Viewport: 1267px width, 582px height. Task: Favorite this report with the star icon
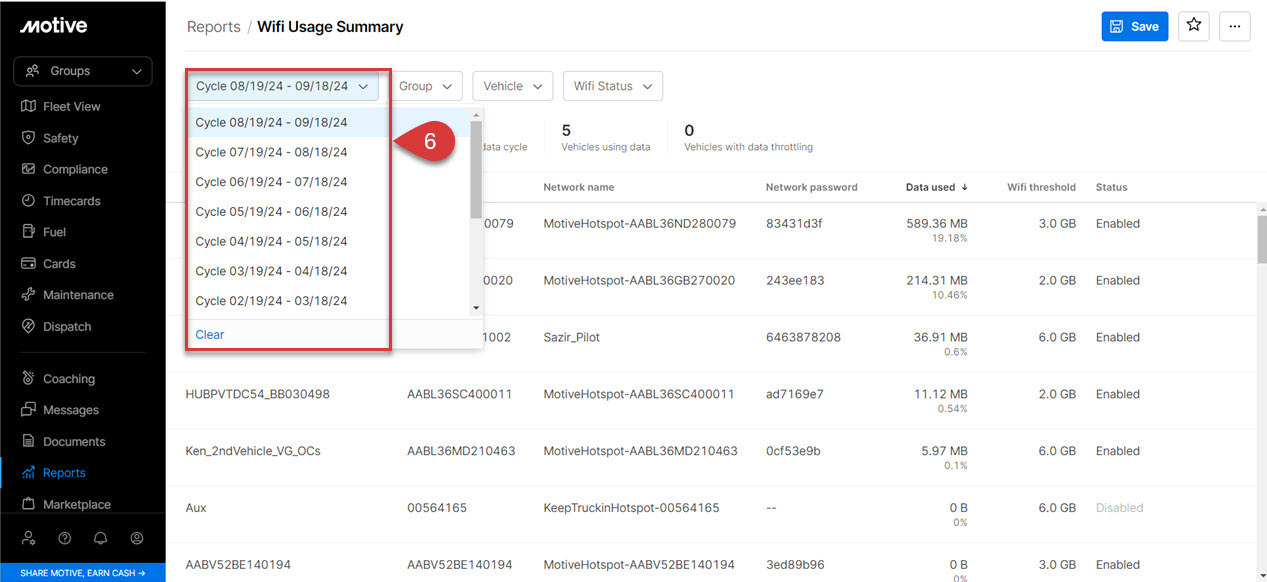click(1194, 26)
